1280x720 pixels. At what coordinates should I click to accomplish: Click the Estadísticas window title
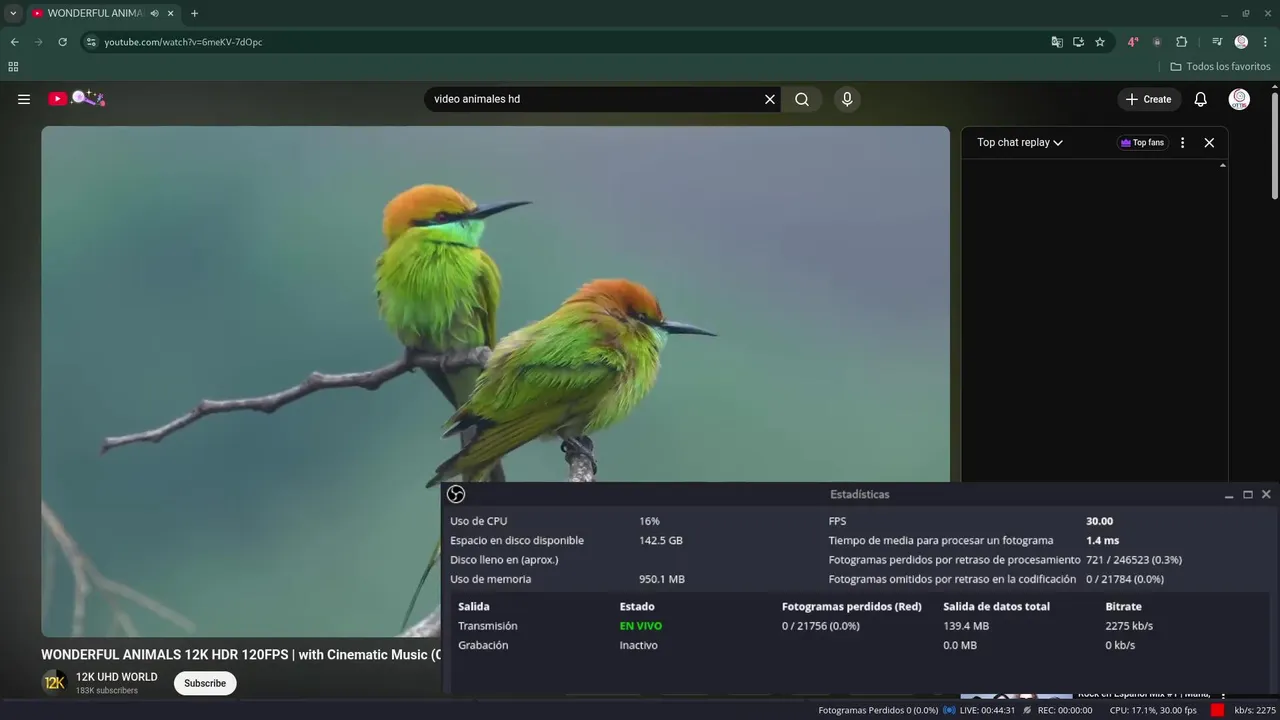[859, 494]
